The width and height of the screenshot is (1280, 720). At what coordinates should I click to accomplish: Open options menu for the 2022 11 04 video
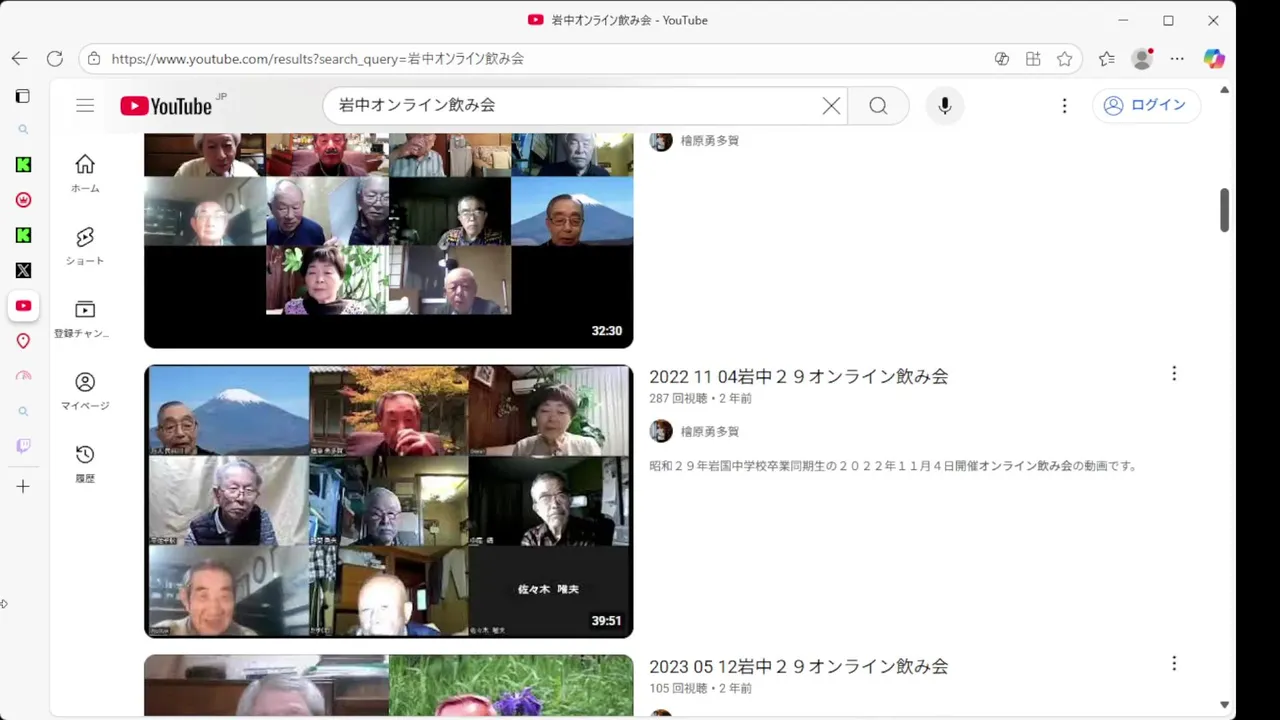tap(1174, 374)
